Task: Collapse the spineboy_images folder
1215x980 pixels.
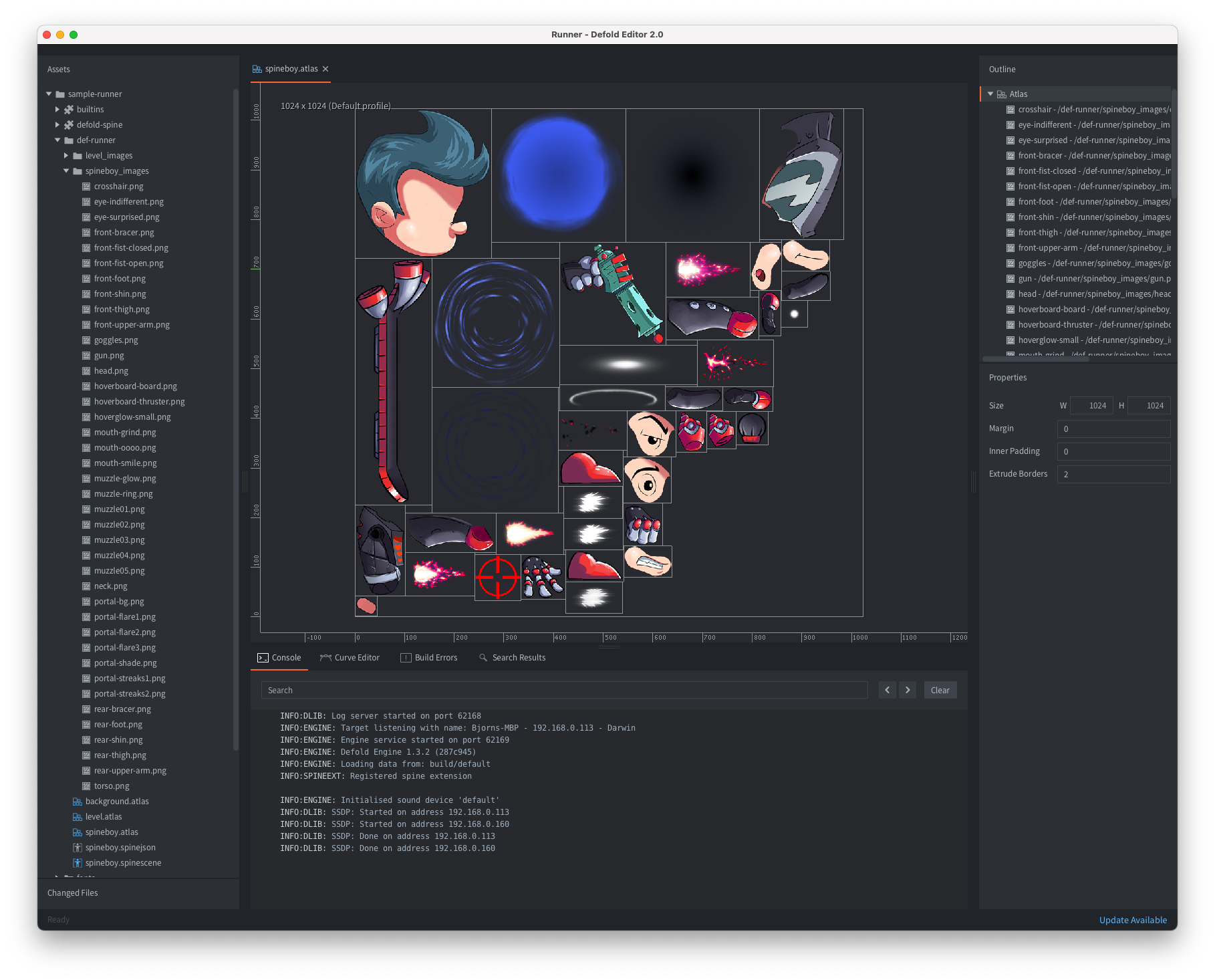Action: [66, 171]
